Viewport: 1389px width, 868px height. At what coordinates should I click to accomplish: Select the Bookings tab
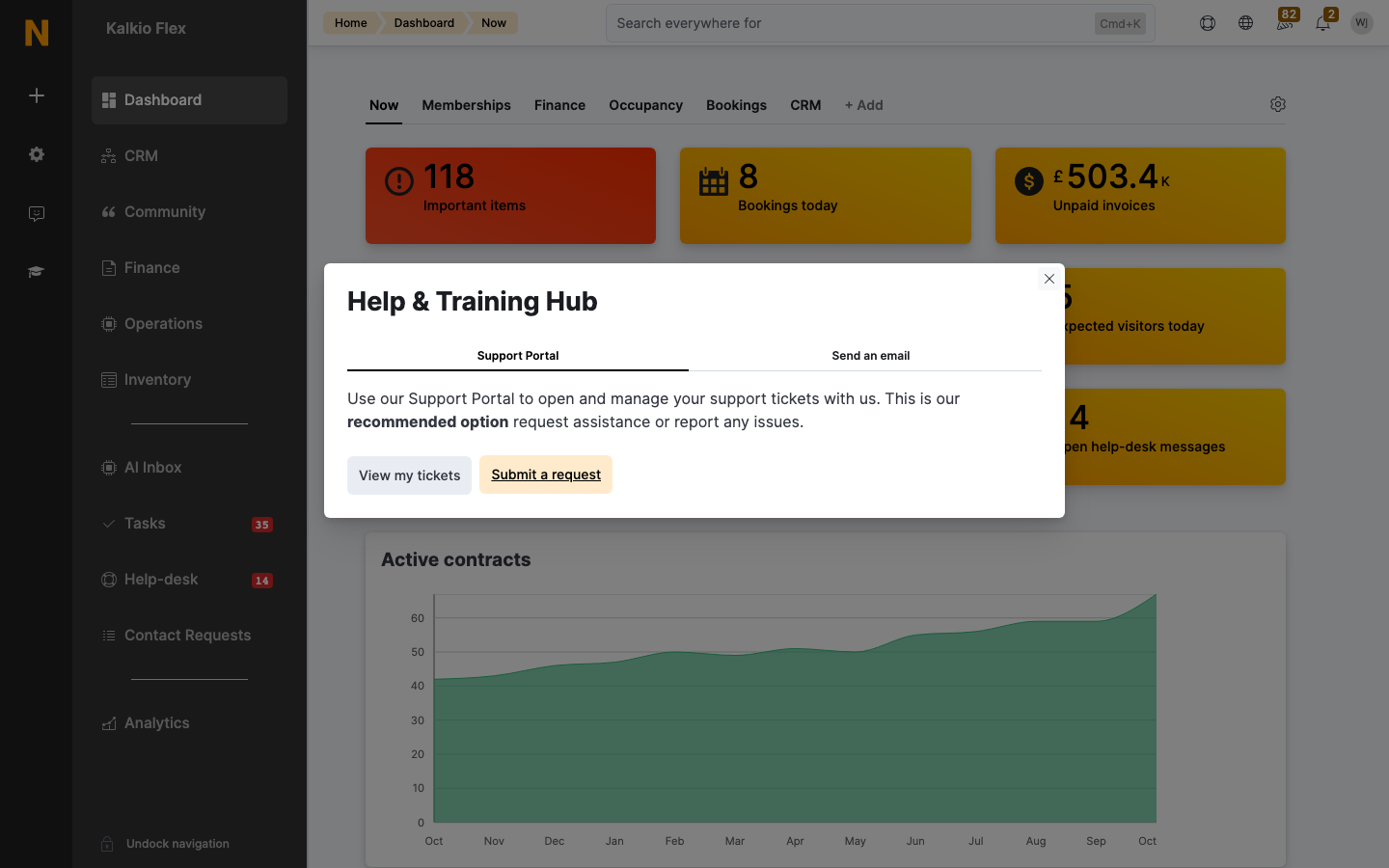click(736, 105)
